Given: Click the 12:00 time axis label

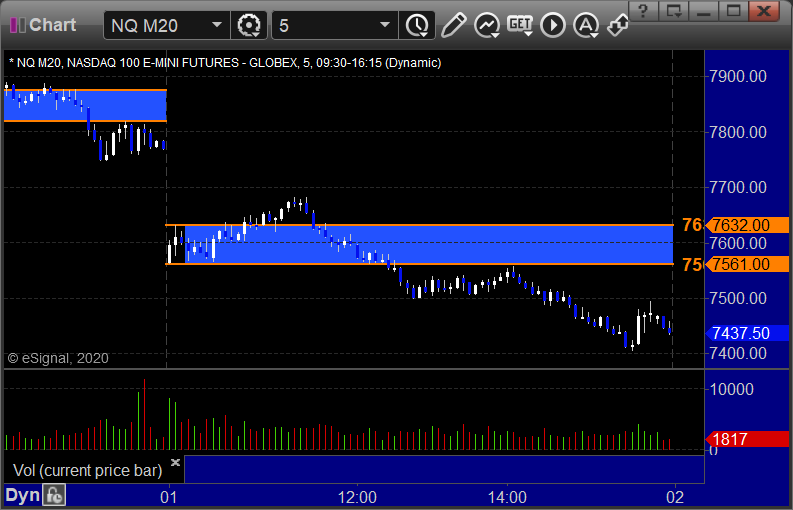Looking at the screenshot, I should pyautogui.click(x=357, y=497).
